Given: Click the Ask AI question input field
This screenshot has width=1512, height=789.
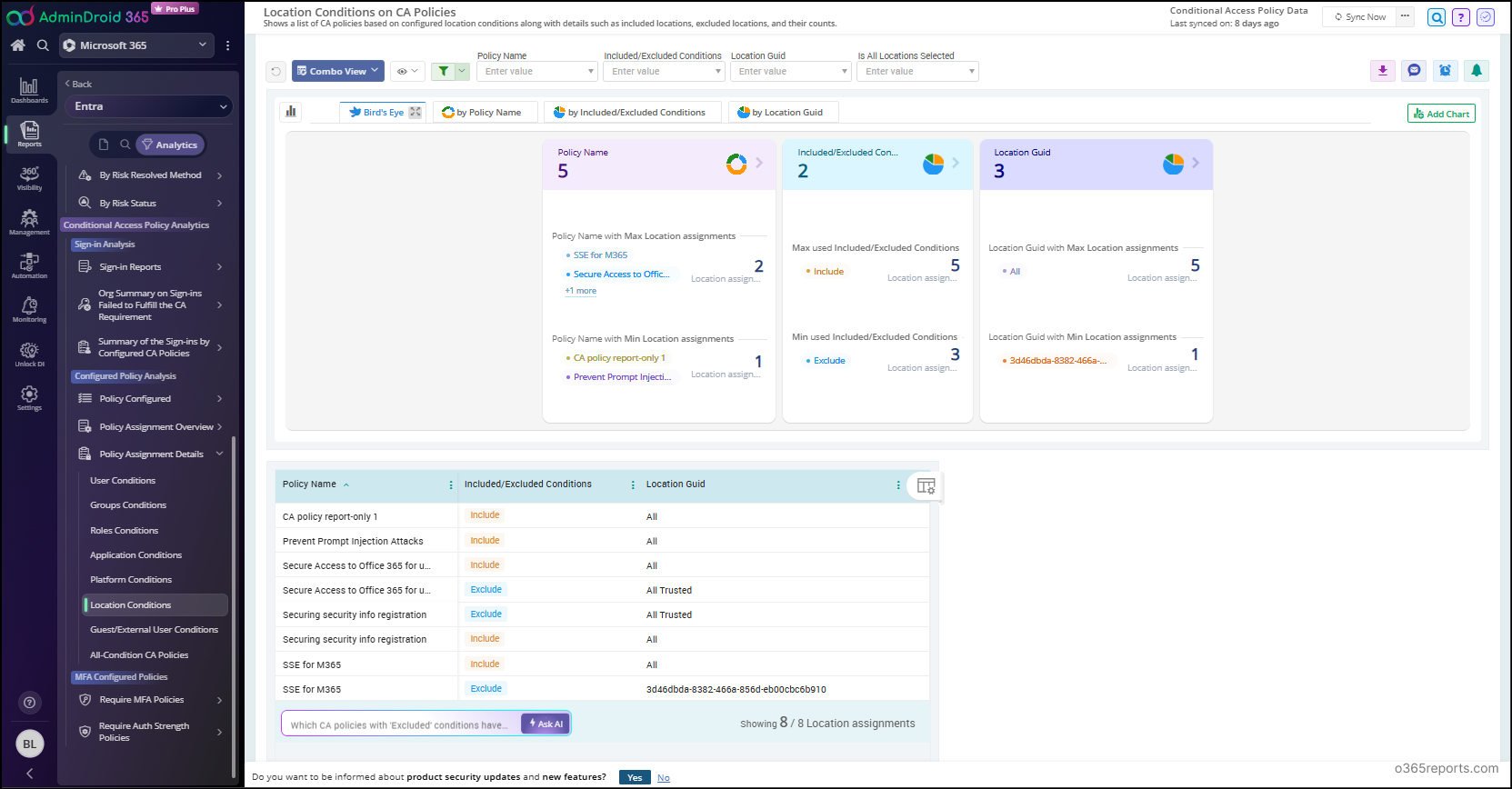Looking at the screenshot, I should [401, 724].
